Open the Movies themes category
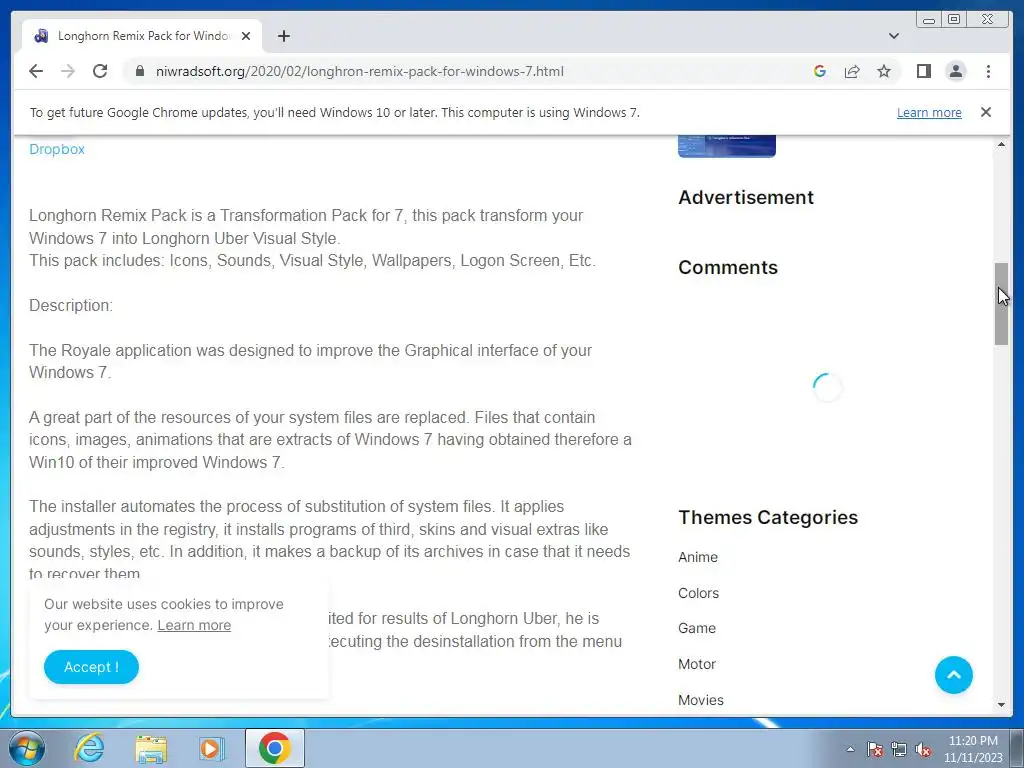Viewport: 1024px width, 768px height. (x=701, y=700)
